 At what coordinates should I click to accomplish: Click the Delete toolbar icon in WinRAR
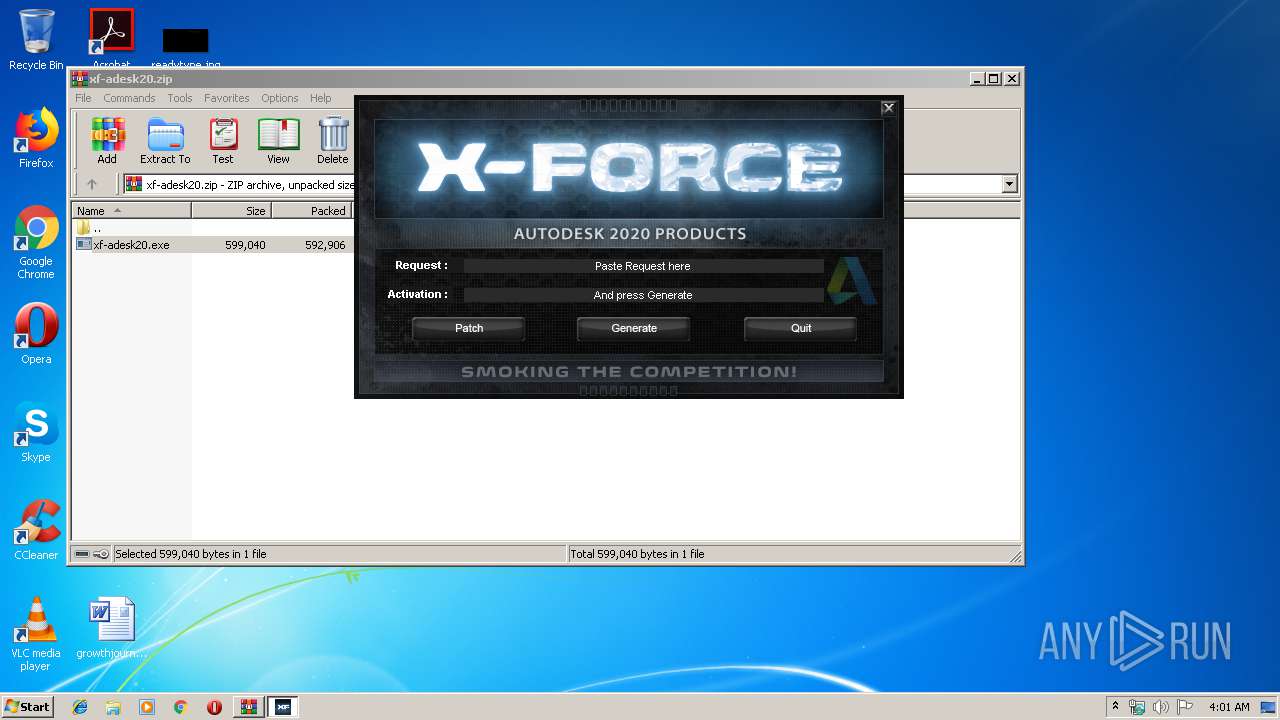pos(333,140)
